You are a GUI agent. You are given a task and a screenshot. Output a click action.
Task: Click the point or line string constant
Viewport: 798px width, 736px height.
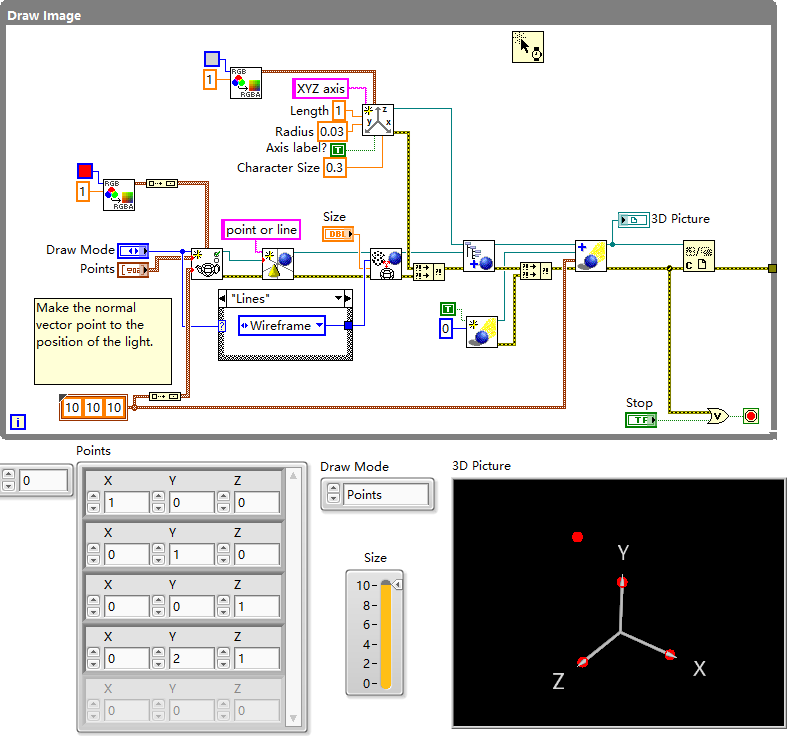pyautogui.click(x=261, y=230)
